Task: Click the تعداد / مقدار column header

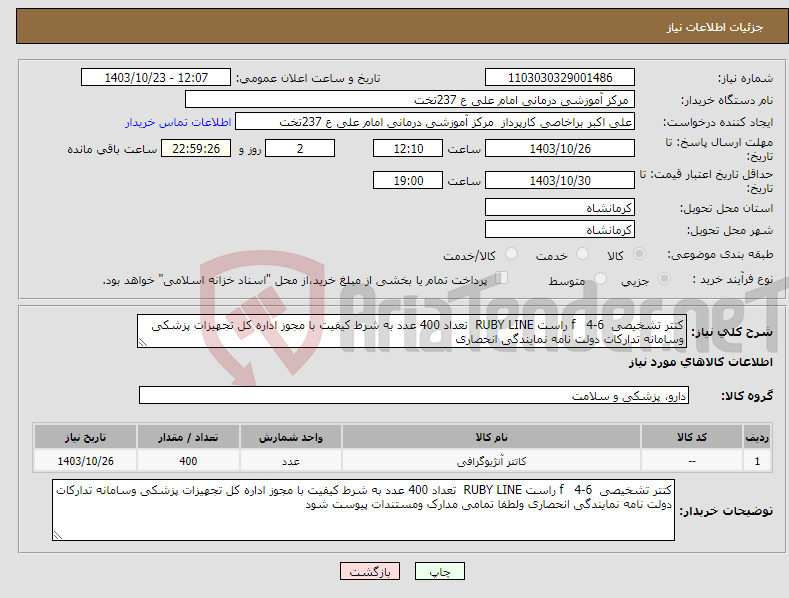Action: pos(188,437)
